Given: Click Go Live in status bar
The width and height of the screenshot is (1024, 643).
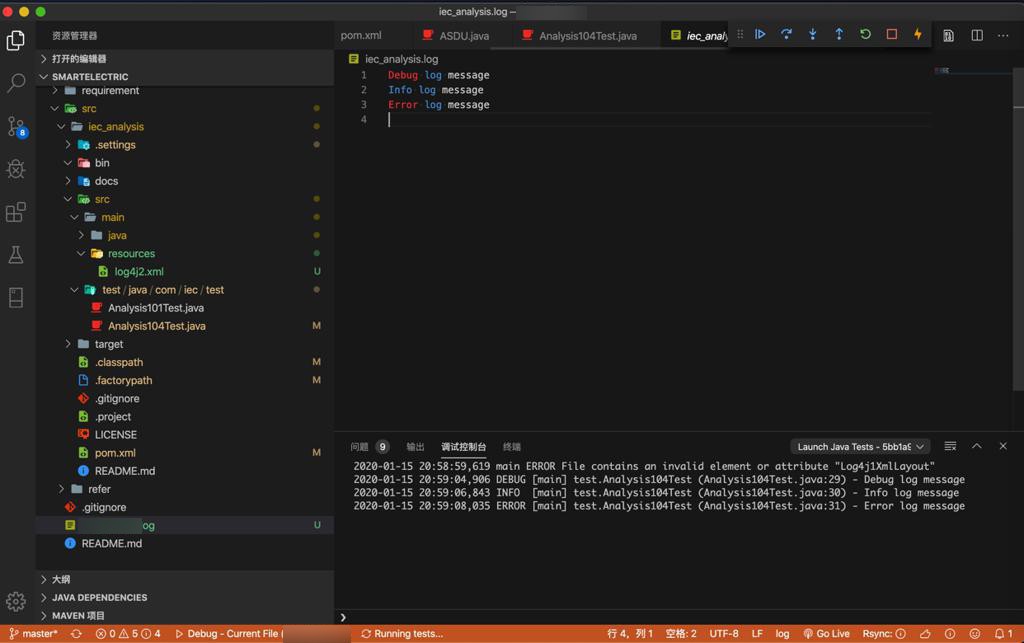Looking at the screenshot, I should (826, 633).
